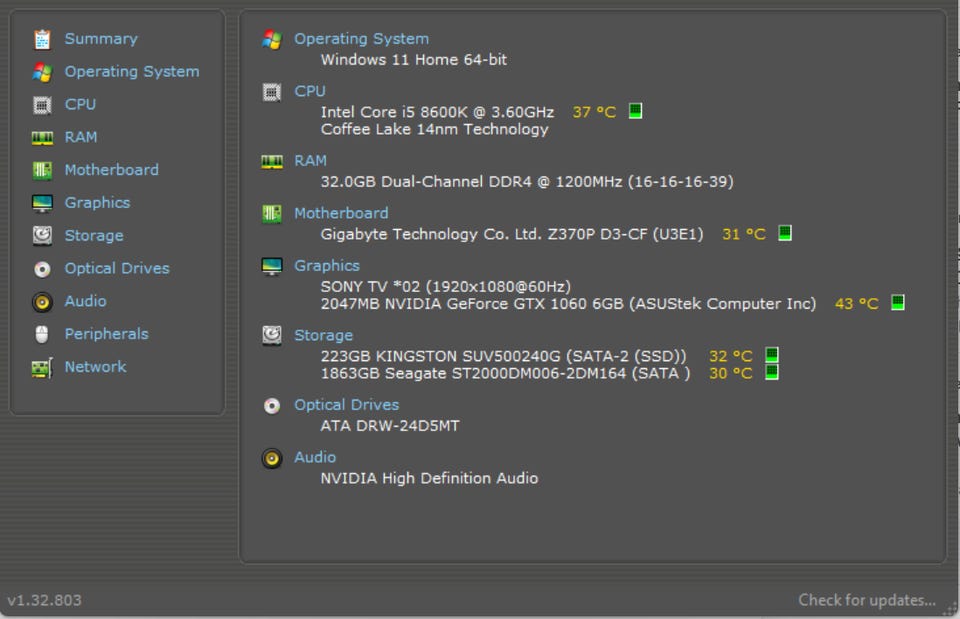Click the motherboard temperature indicator beside 31 °C

pos(785,233)
